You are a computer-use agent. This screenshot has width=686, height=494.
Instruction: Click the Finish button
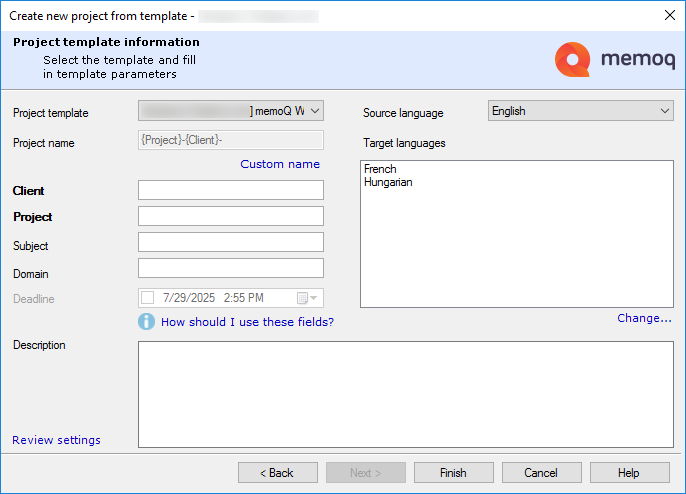(453, 473)
